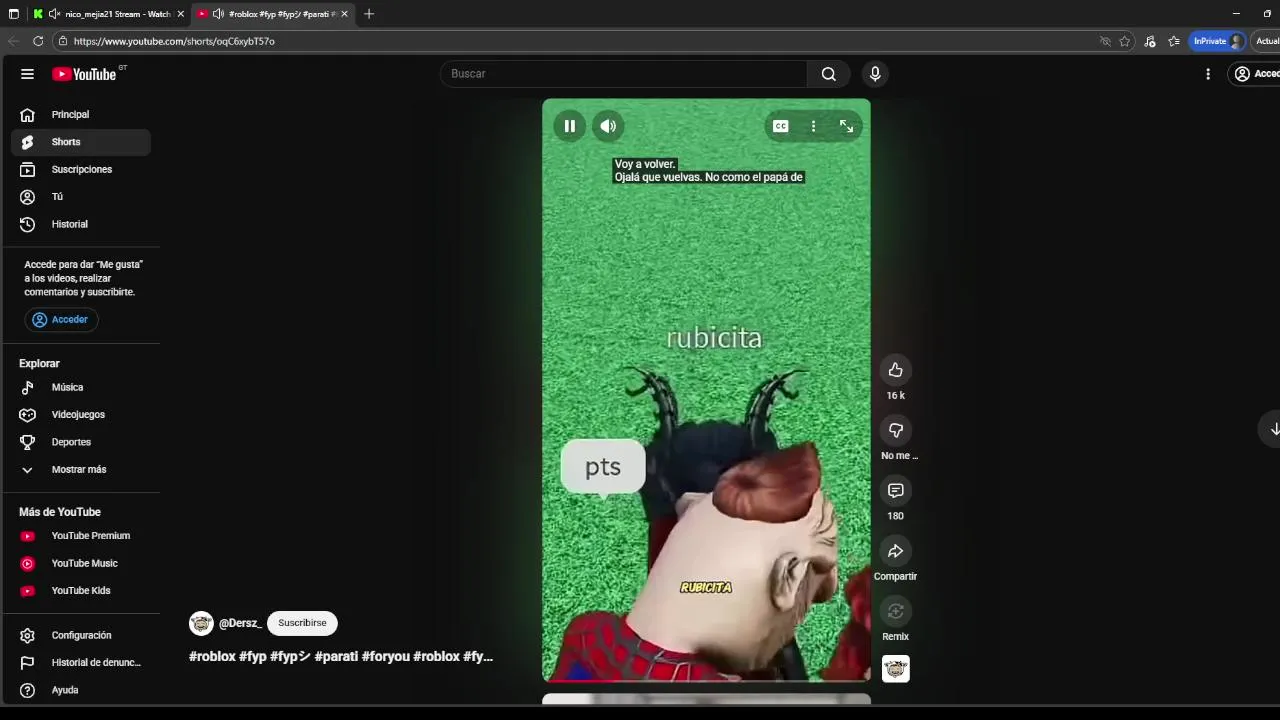The width and height of the screenshot is (1280, 720).
Task: Add this page to favorites star
Action: point(1125,41)
